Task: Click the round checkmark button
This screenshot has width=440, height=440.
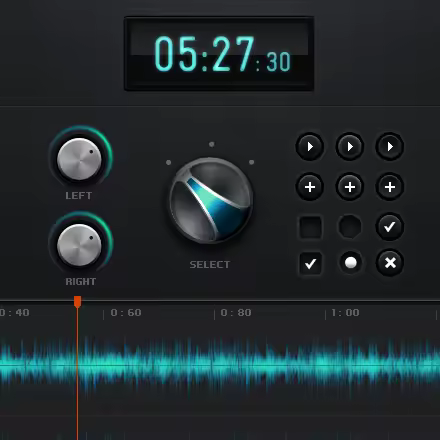Action: point(390,227)
